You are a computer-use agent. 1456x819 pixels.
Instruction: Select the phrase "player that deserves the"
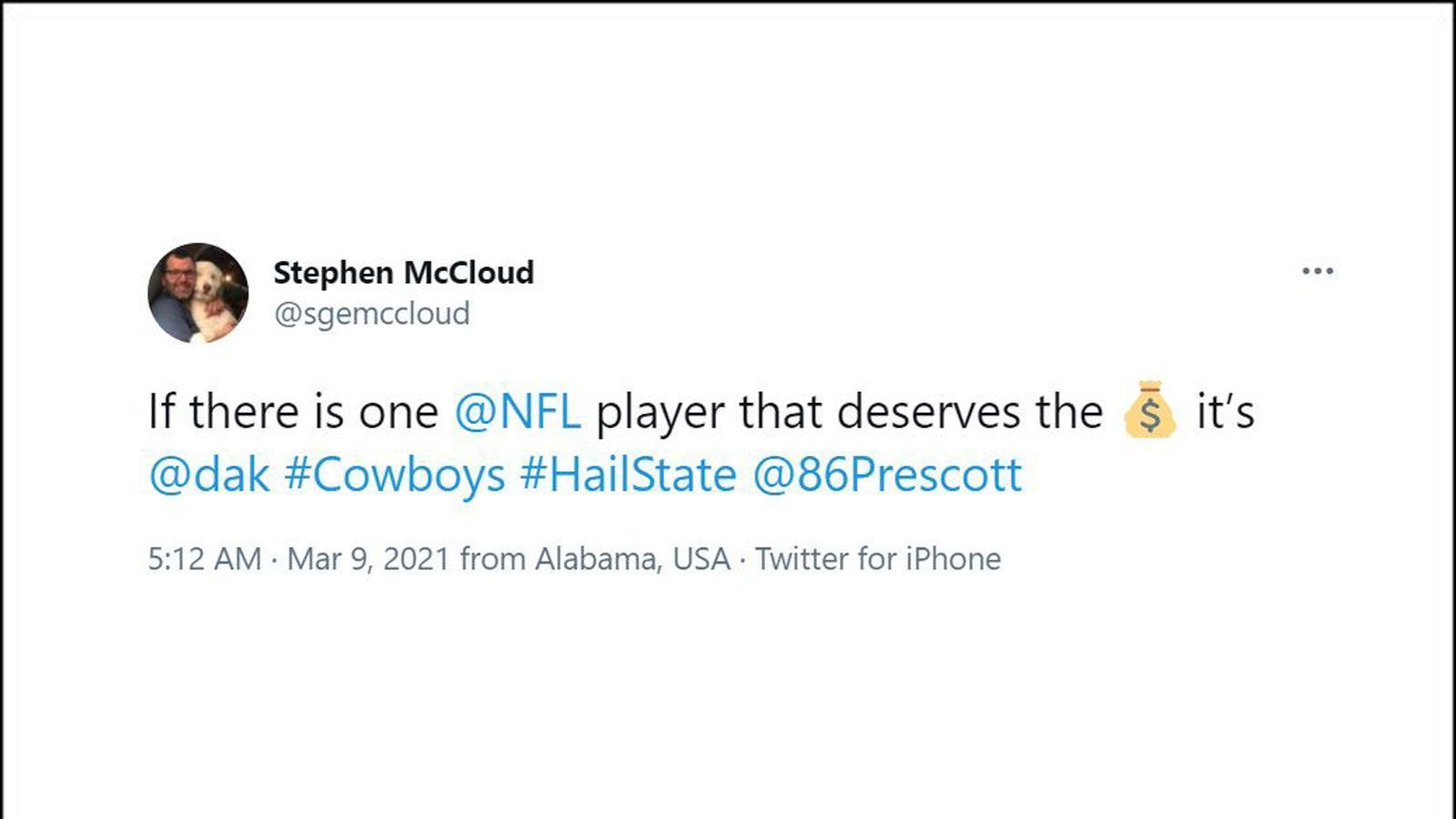click(849, 412)
